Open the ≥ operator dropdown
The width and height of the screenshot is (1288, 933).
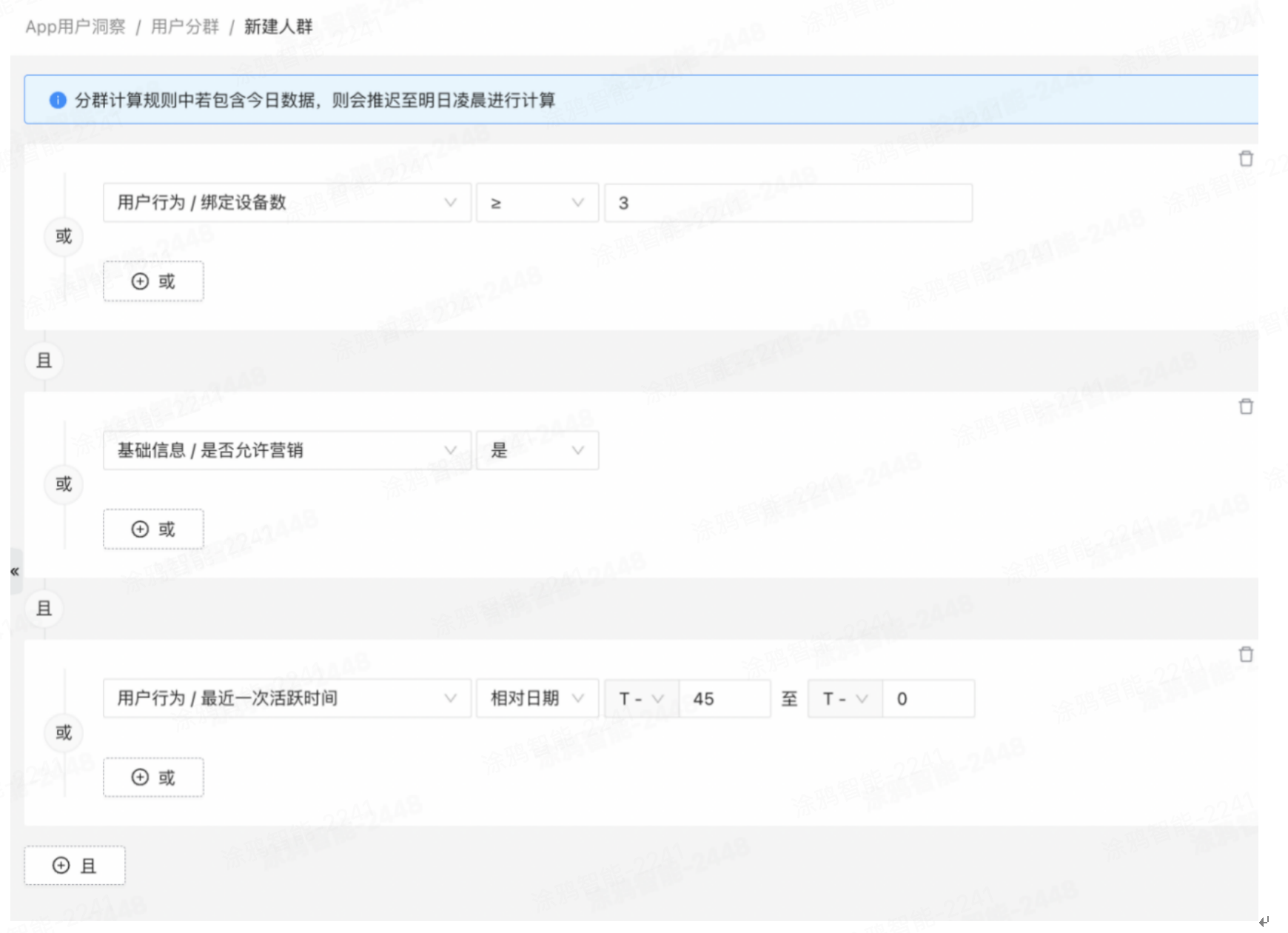(537, 203)
